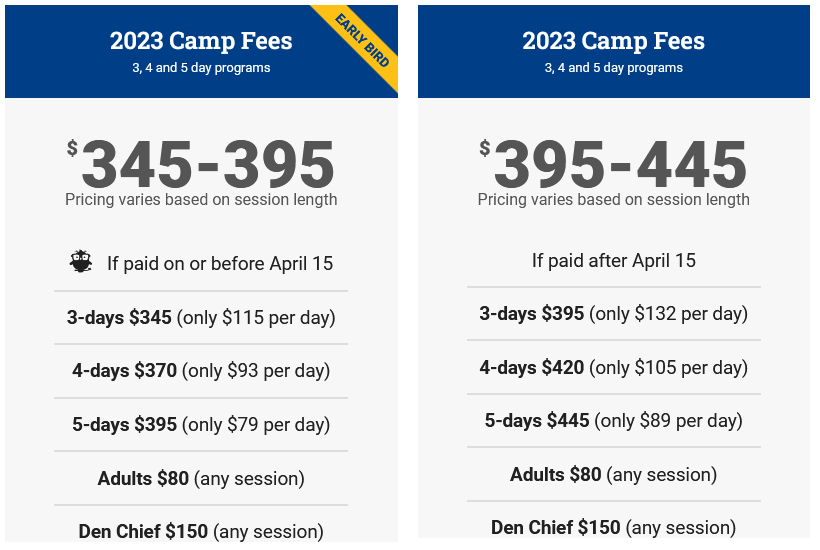Select Adults $80 in the after-April-15 card
The image size is (820, 550).
pos(613,475)
